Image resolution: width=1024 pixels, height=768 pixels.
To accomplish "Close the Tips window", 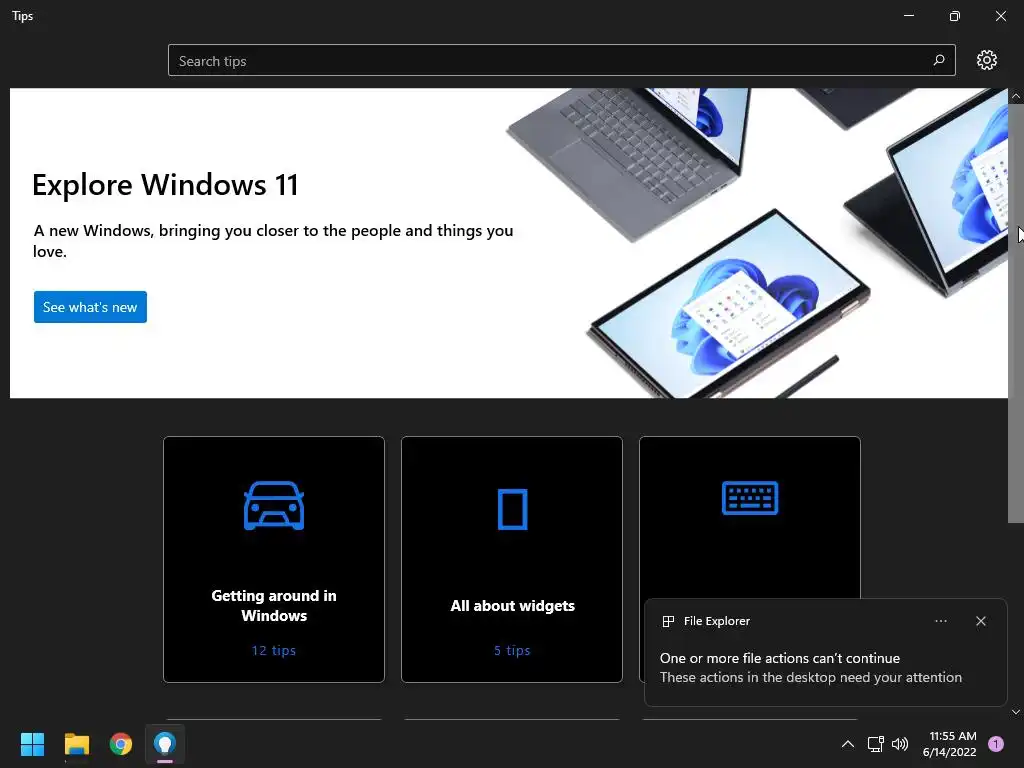I will pos(1000,16).
